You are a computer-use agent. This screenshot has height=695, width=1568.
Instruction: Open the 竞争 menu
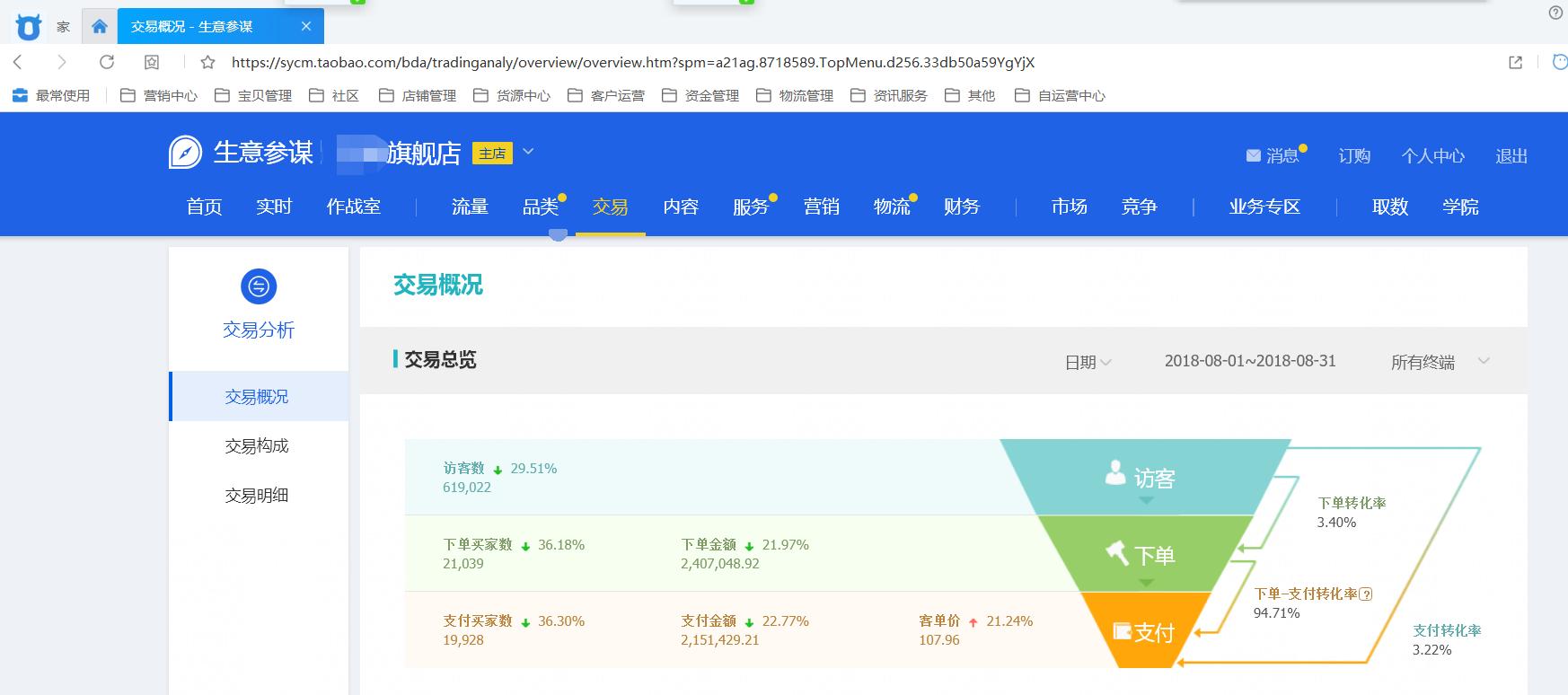pyautogui.click(x=1140, y=207)
